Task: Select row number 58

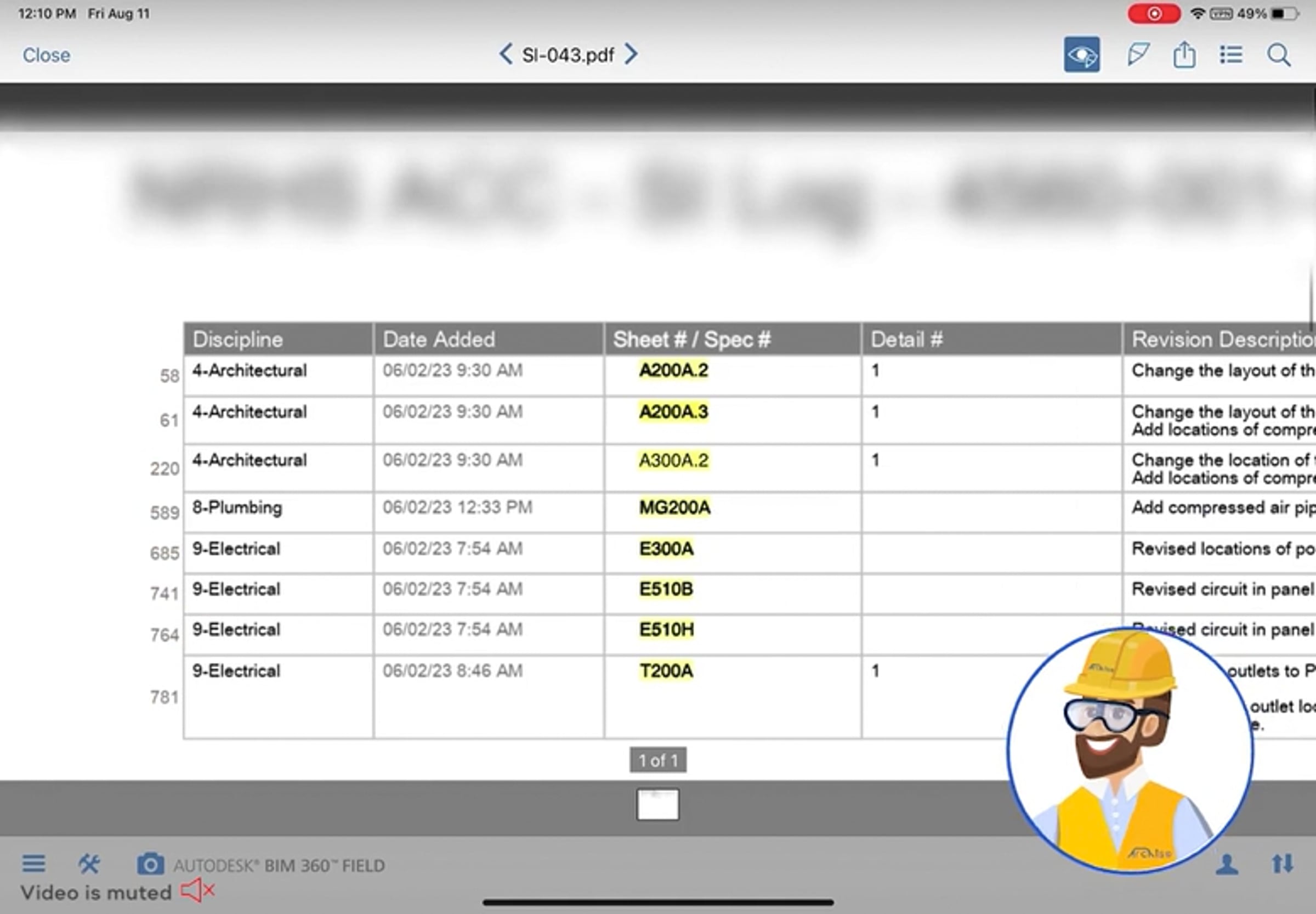Action: click(169, 376)
